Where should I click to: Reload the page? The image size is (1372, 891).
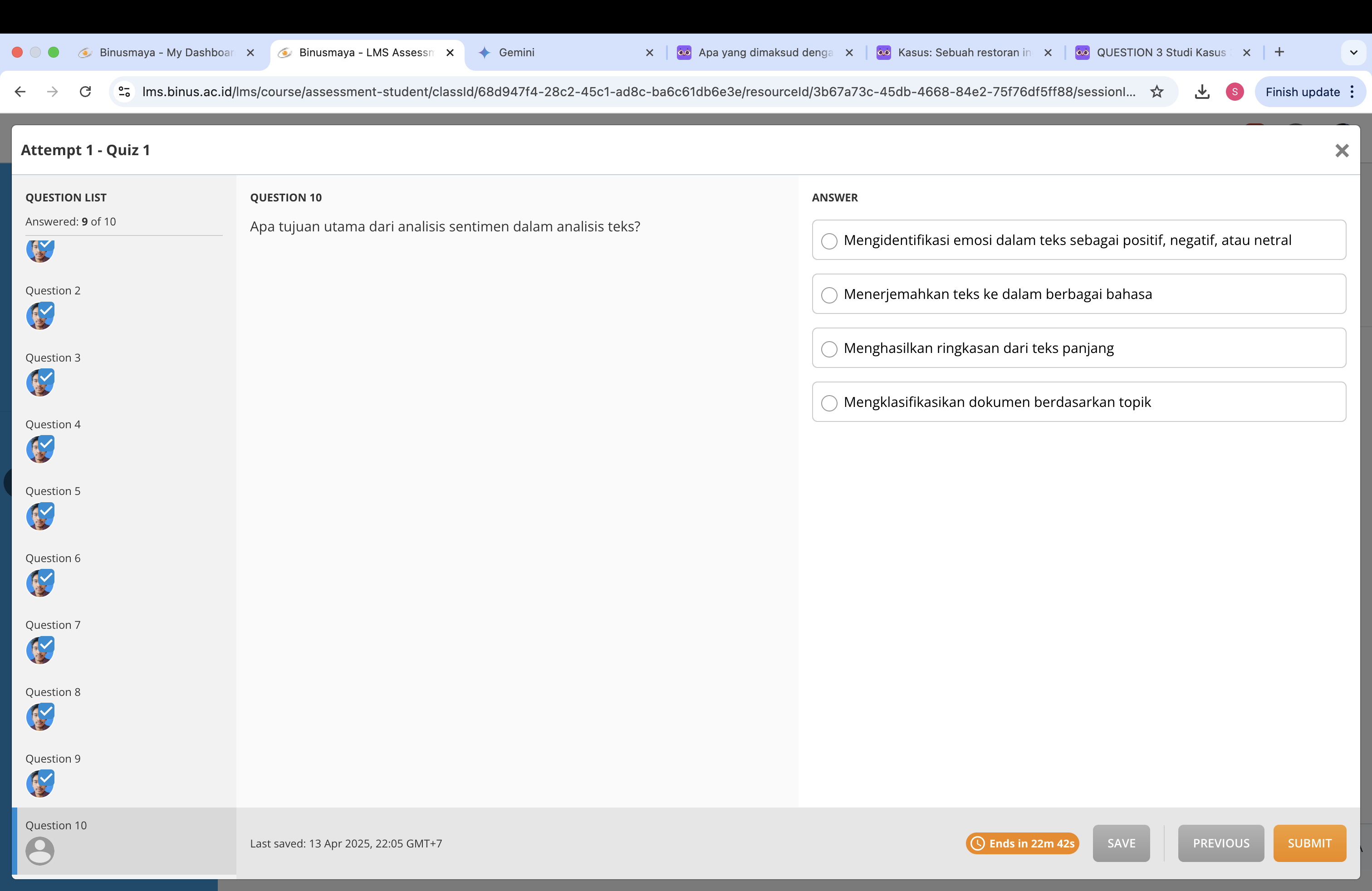85,92
